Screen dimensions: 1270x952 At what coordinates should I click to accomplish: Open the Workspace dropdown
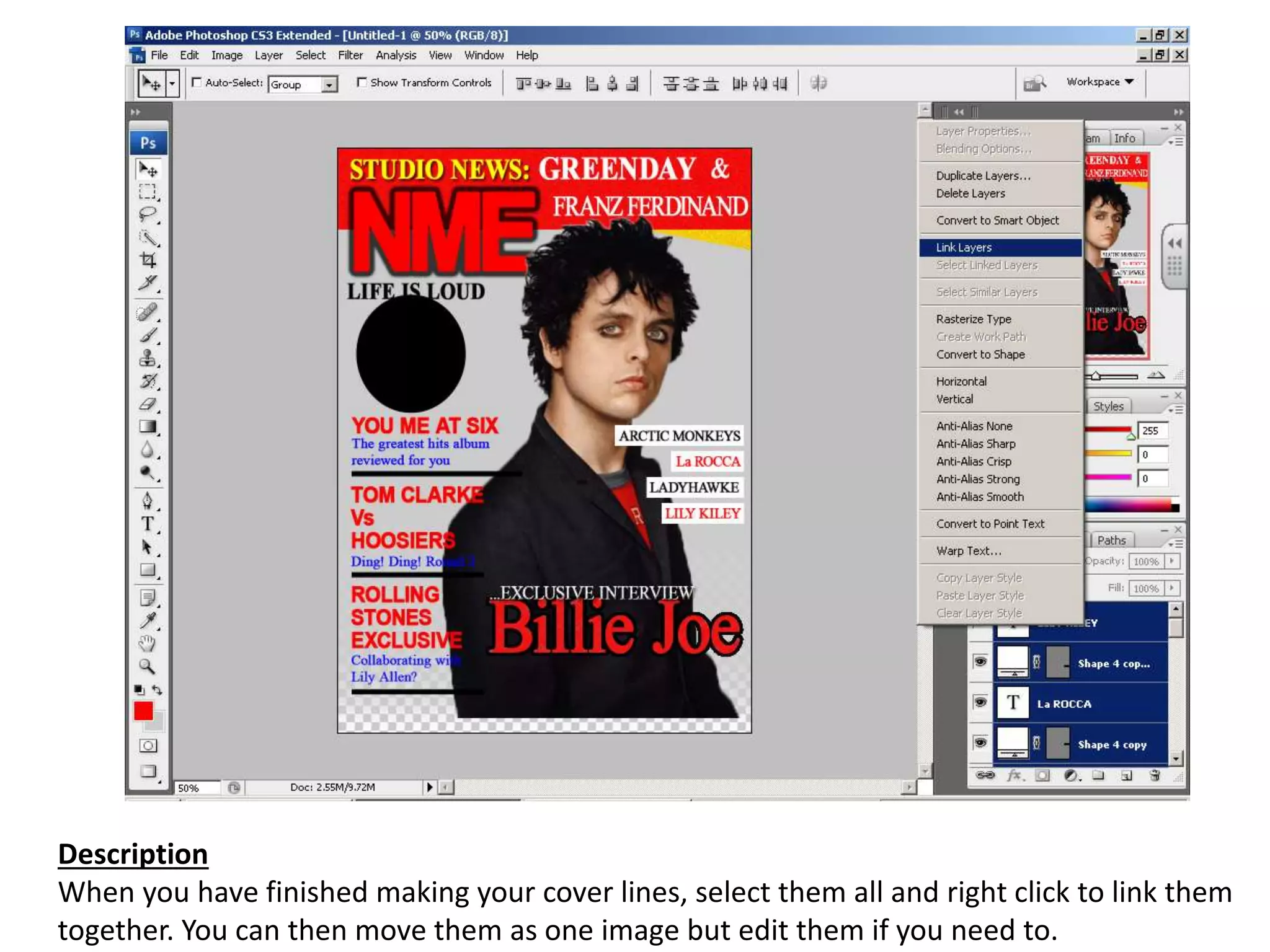1100,82
